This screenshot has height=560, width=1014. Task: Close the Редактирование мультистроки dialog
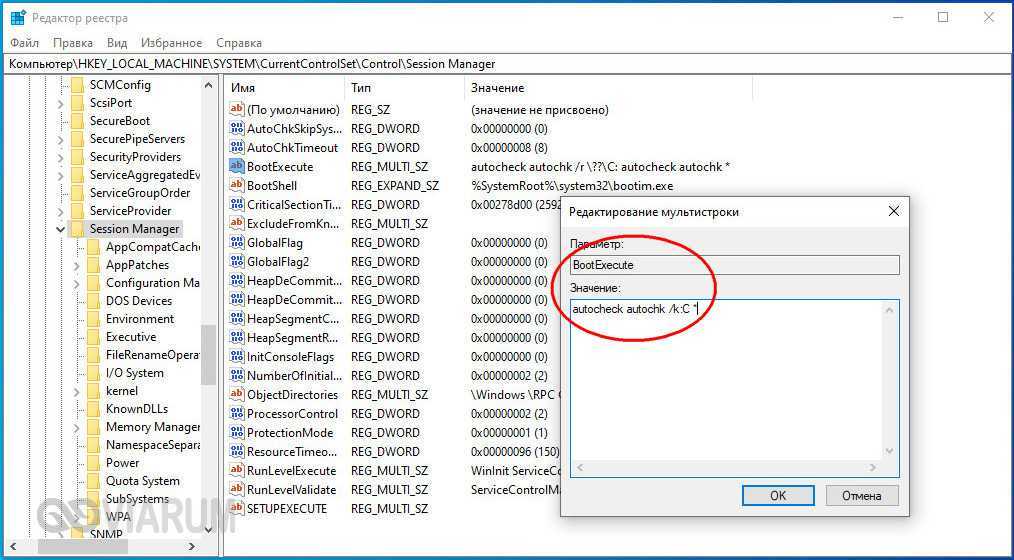894,211
